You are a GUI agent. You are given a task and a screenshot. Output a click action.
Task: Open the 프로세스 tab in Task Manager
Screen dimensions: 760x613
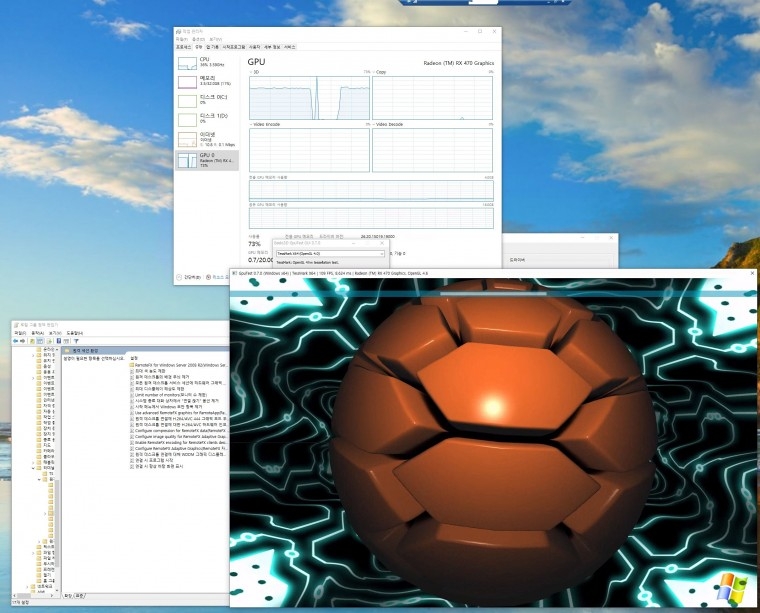pos(183,47)
